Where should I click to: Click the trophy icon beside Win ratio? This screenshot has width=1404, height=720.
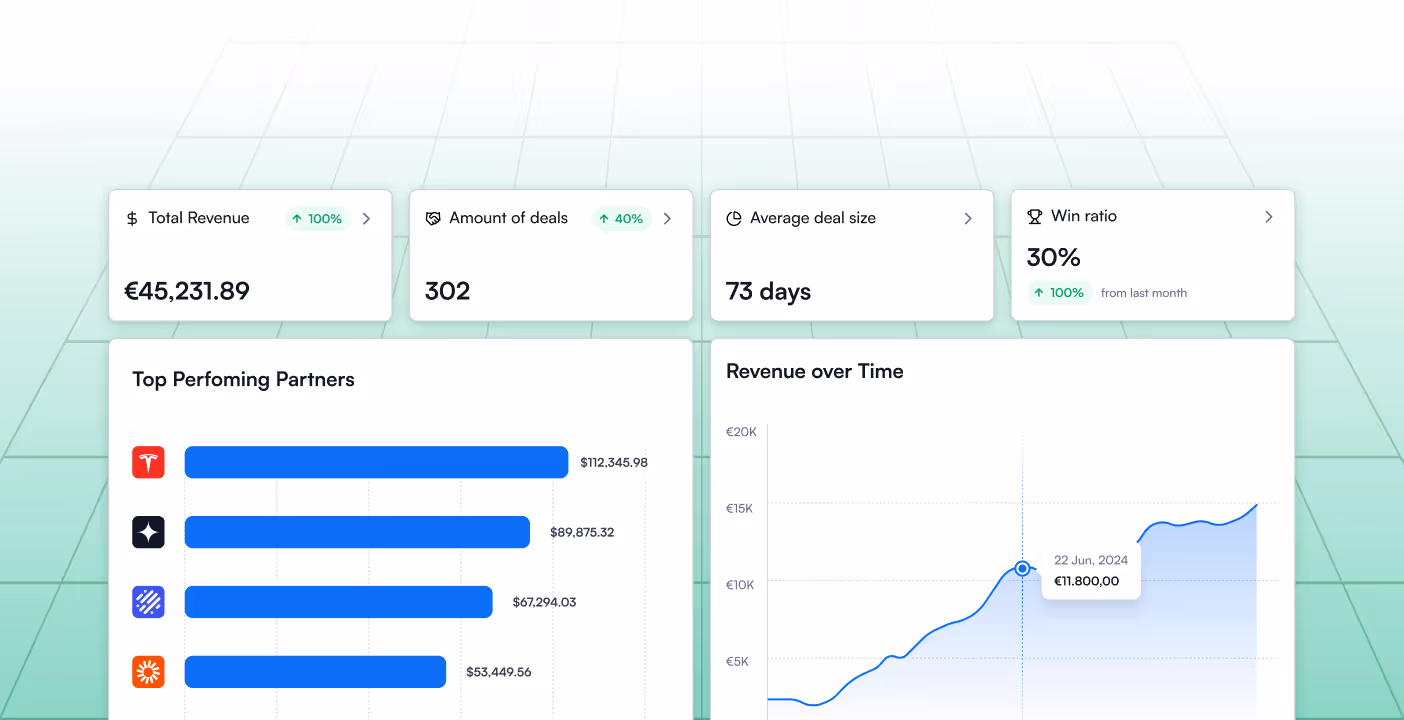click(x=1035, y=216)
